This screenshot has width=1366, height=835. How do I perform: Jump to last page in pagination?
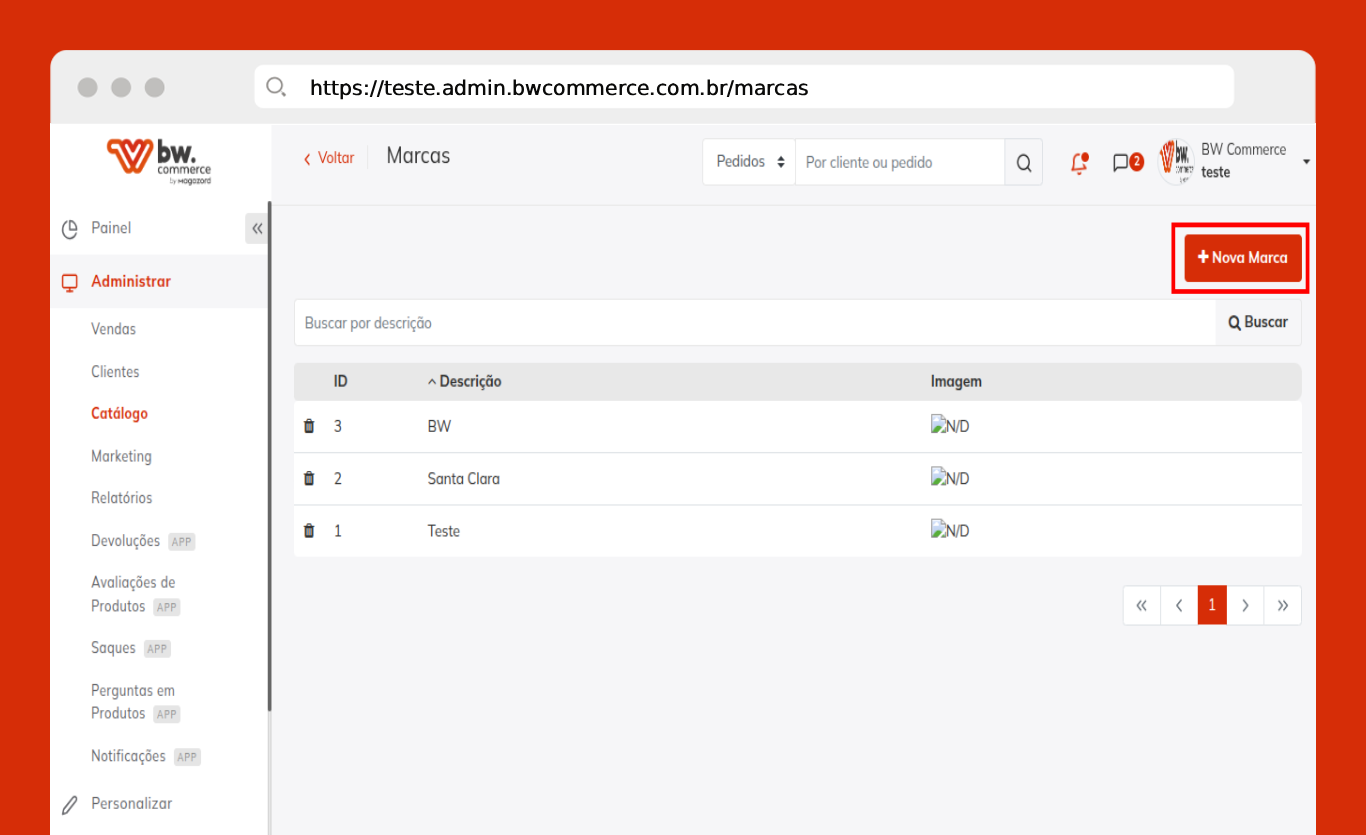[1282, 605]
